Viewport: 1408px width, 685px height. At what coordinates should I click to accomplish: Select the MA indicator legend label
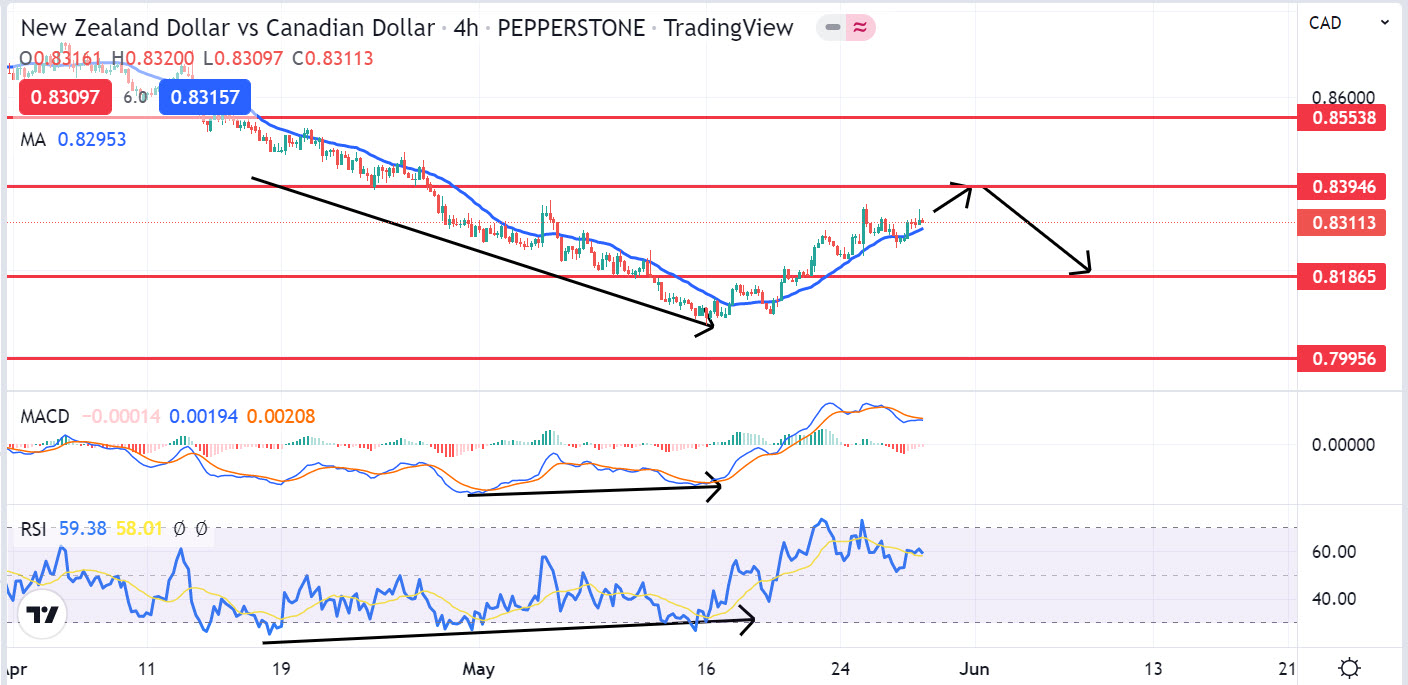(x=33, y=140)
